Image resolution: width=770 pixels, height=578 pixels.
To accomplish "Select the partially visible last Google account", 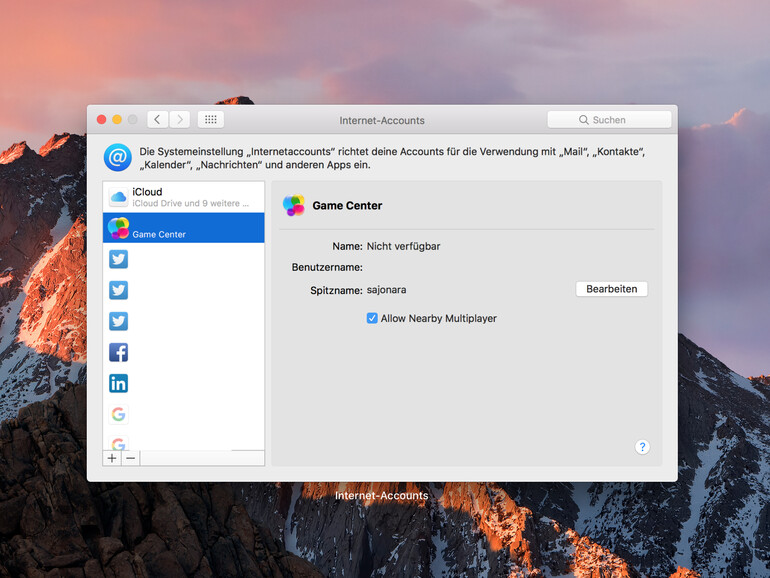I will 119,443.
